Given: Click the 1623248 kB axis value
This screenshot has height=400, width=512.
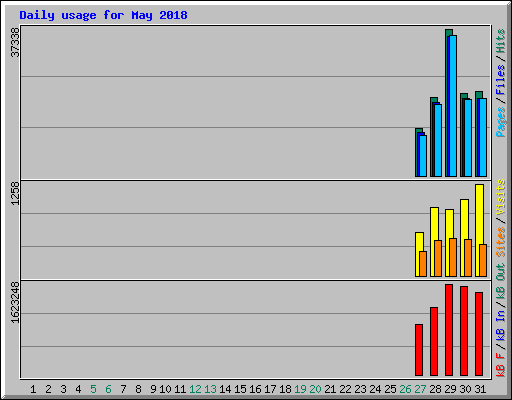Looking at the screenshot, I should click(x=15, y=303).
